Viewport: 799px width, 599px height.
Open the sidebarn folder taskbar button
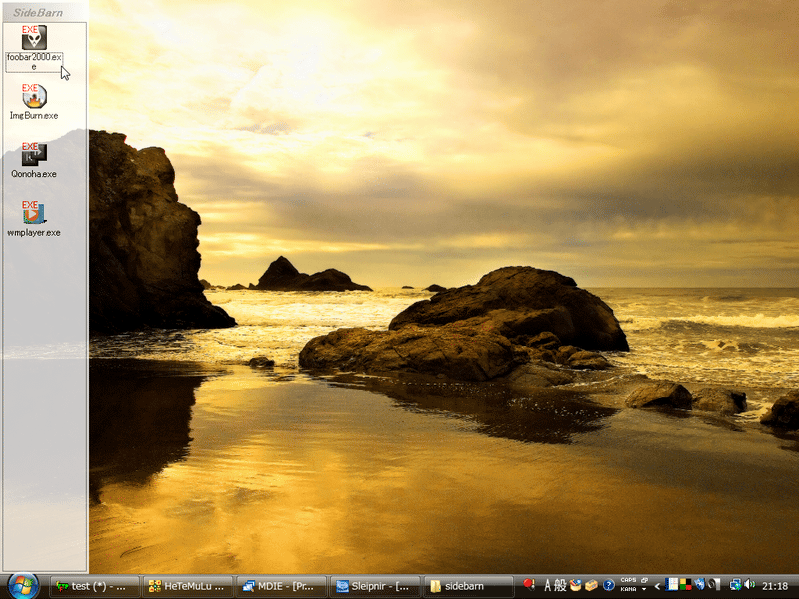pyautogui.click(x=467, y=586)
